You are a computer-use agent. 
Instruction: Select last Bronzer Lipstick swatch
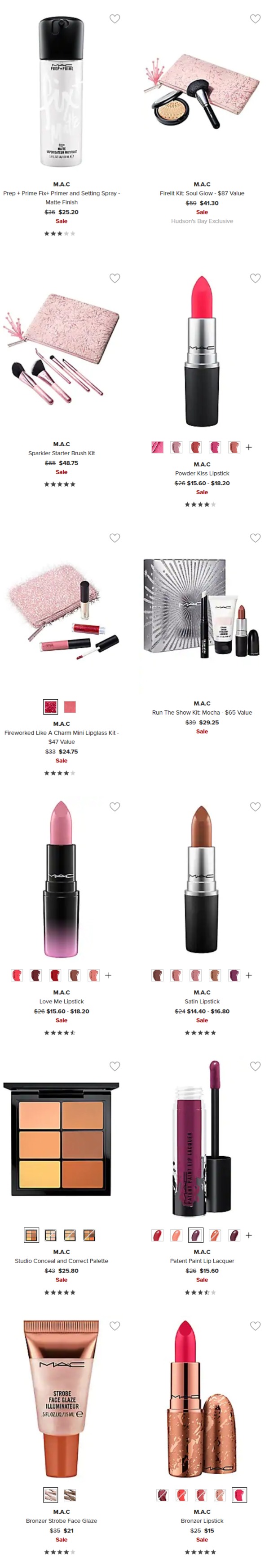[x=240, y=1494]
